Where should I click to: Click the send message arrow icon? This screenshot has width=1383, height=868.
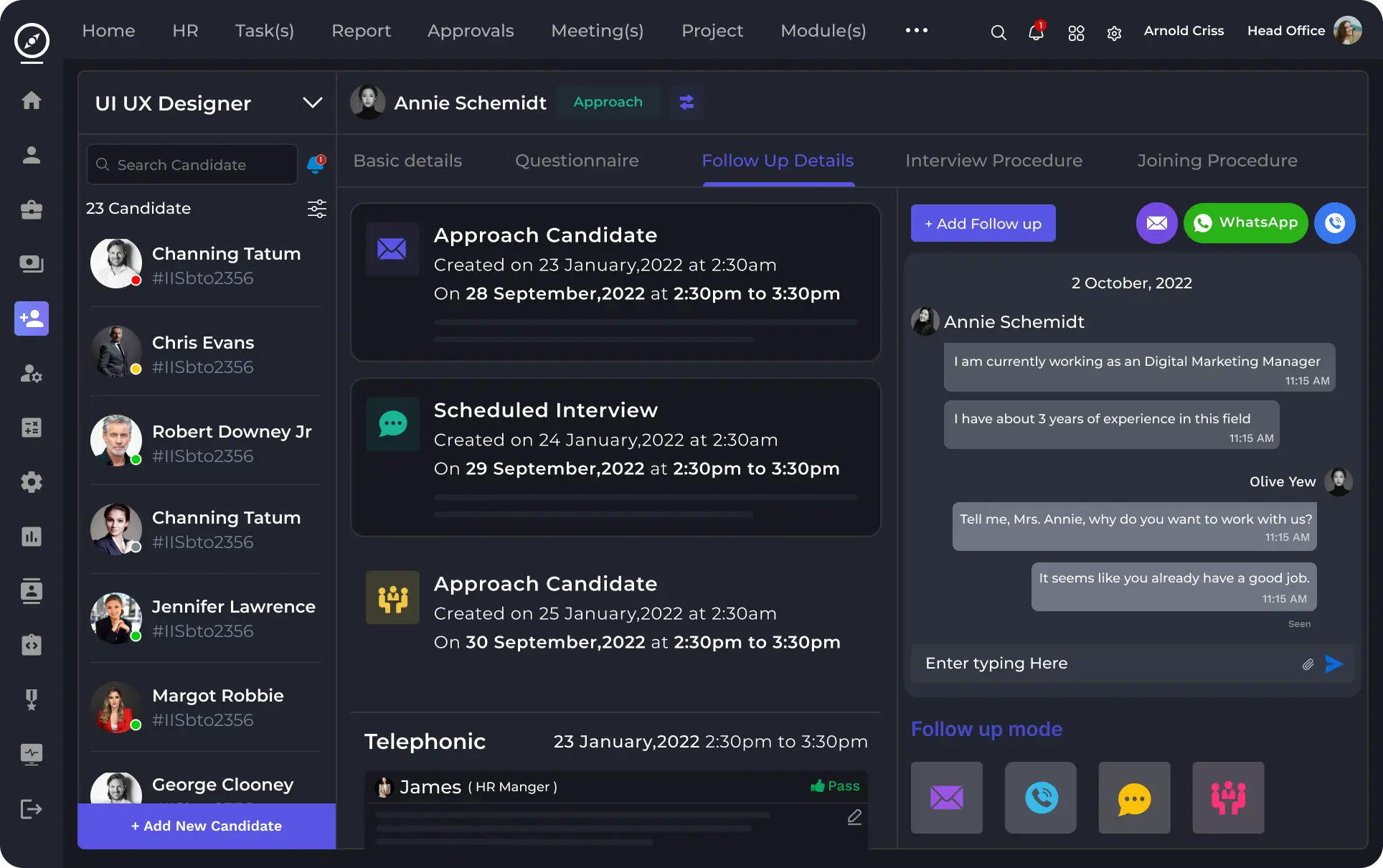click(1334, 664)
